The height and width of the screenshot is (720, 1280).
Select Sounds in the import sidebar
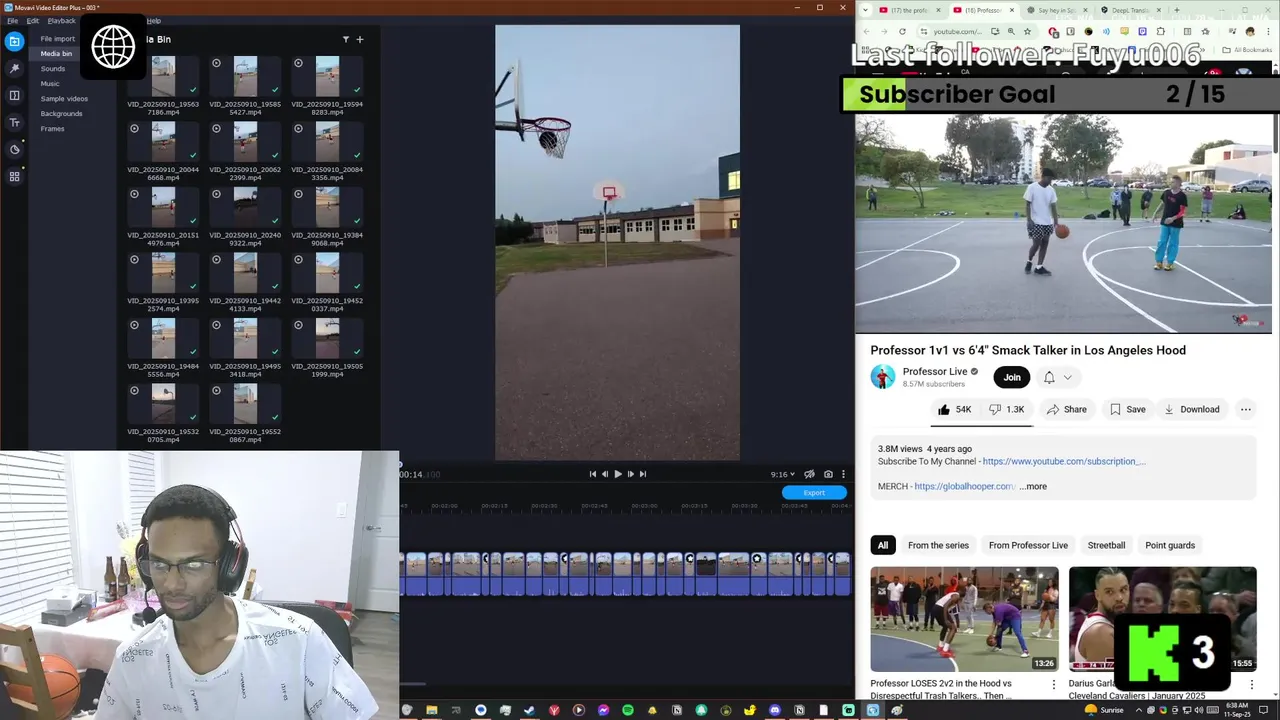(x=53, y=68)
